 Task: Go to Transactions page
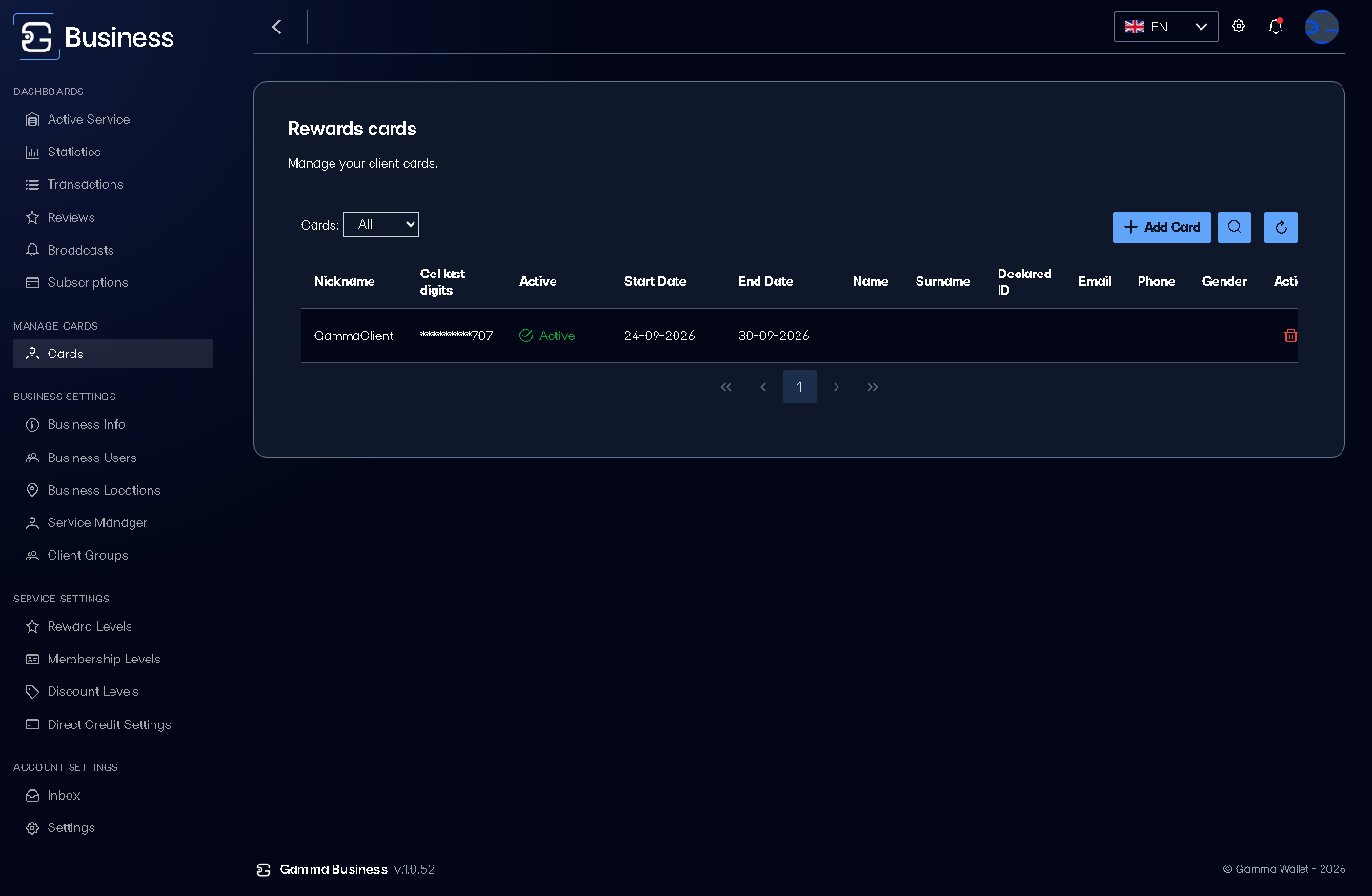(x=113, y=184)
